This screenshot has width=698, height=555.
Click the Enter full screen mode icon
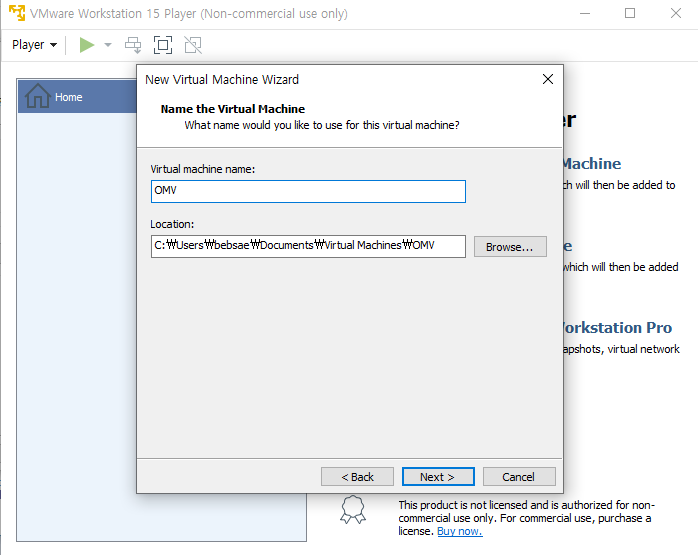pos(163,45)
